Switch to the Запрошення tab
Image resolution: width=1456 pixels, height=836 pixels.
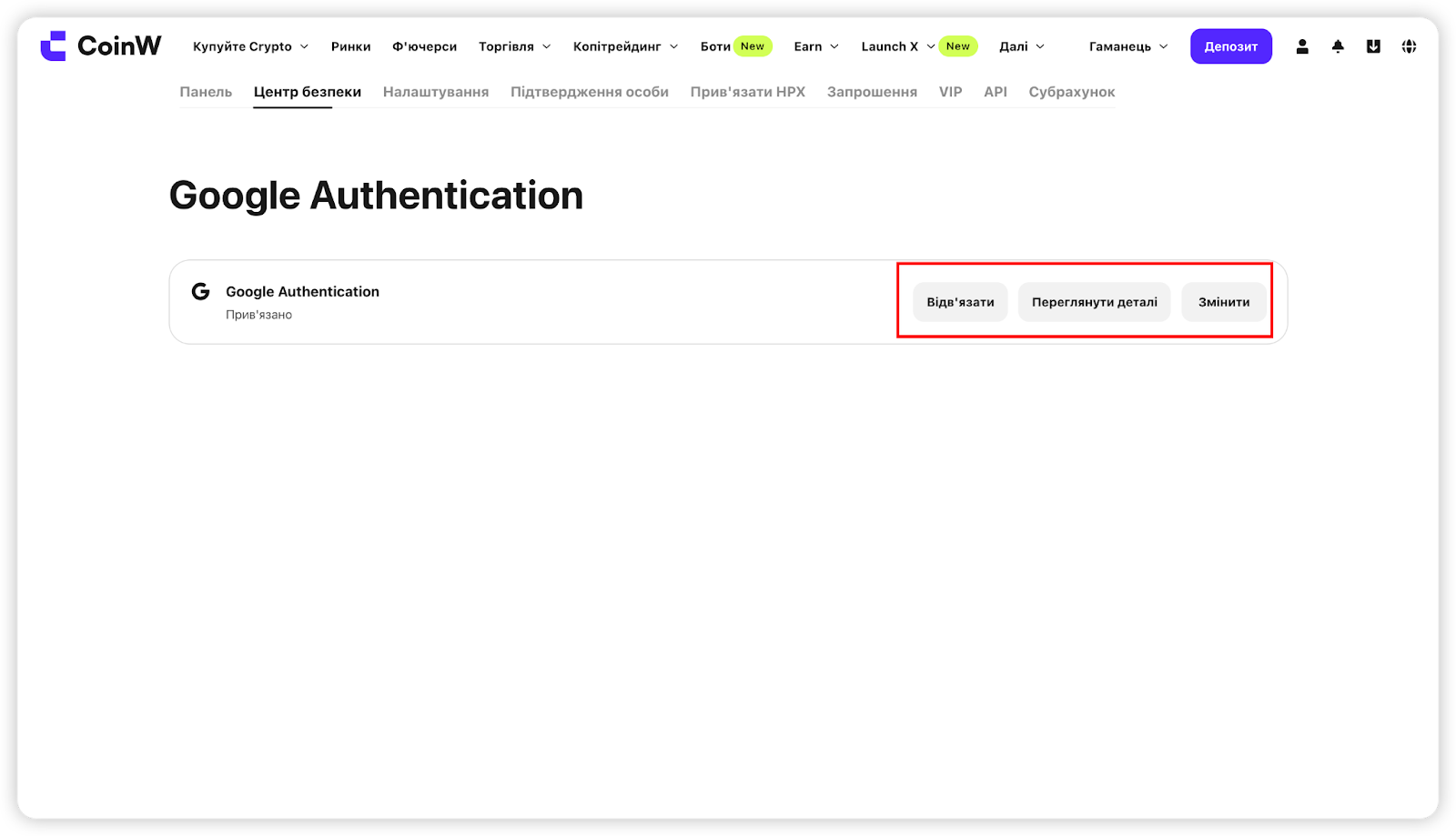[872, 92]
